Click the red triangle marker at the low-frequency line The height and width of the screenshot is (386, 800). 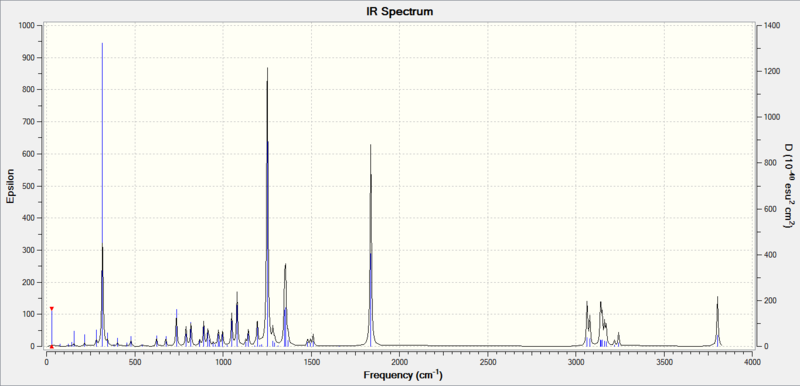pyautogui.click(x=52, y=308)
